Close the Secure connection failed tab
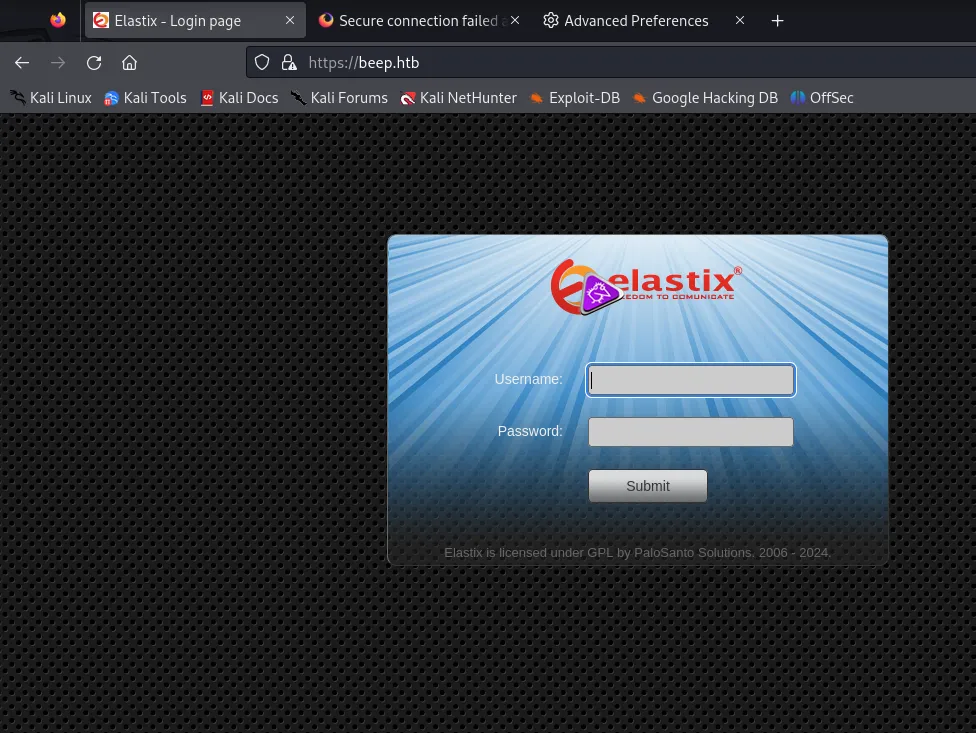Screen dimensions: 976x733 515,21
